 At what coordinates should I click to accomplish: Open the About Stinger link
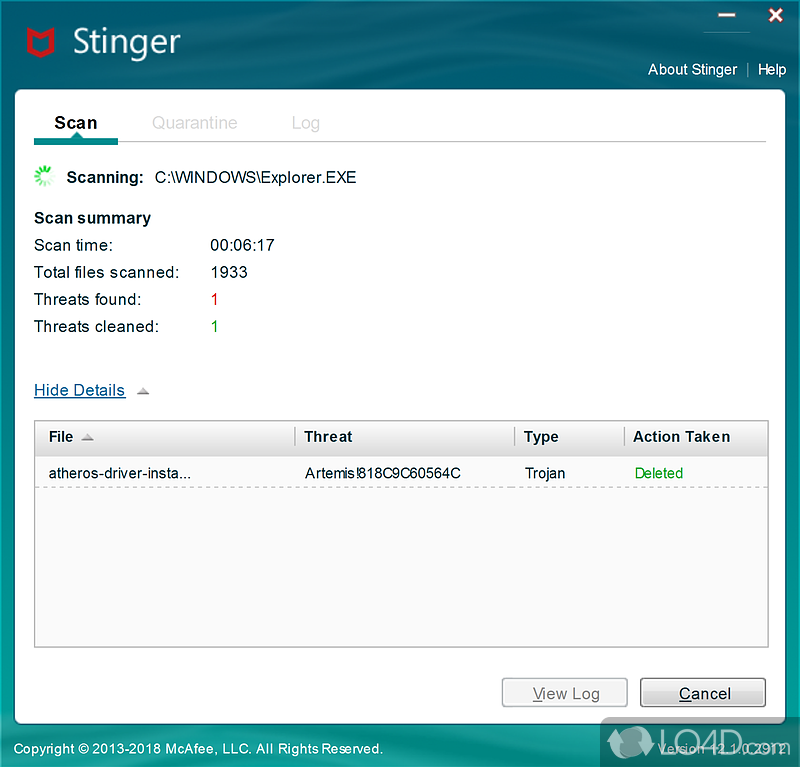692,69
